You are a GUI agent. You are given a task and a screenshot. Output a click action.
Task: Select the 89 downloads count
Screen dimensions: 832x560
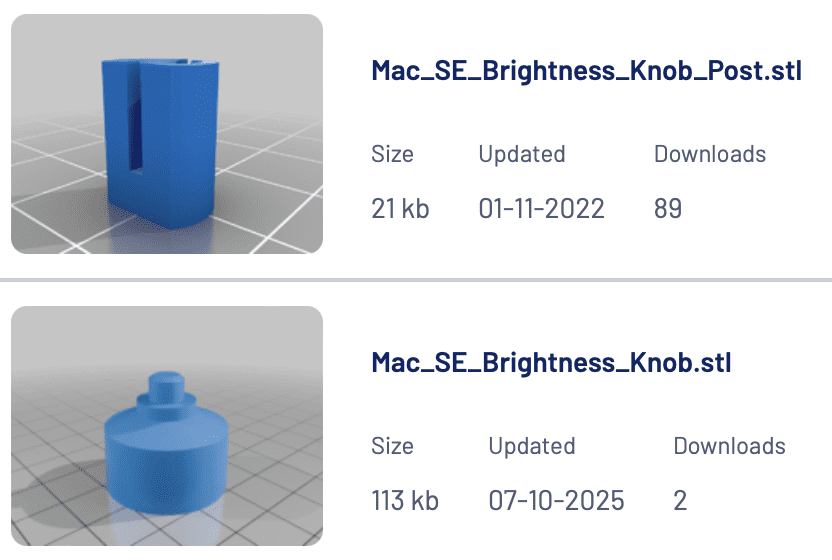(x=668, y=208)
